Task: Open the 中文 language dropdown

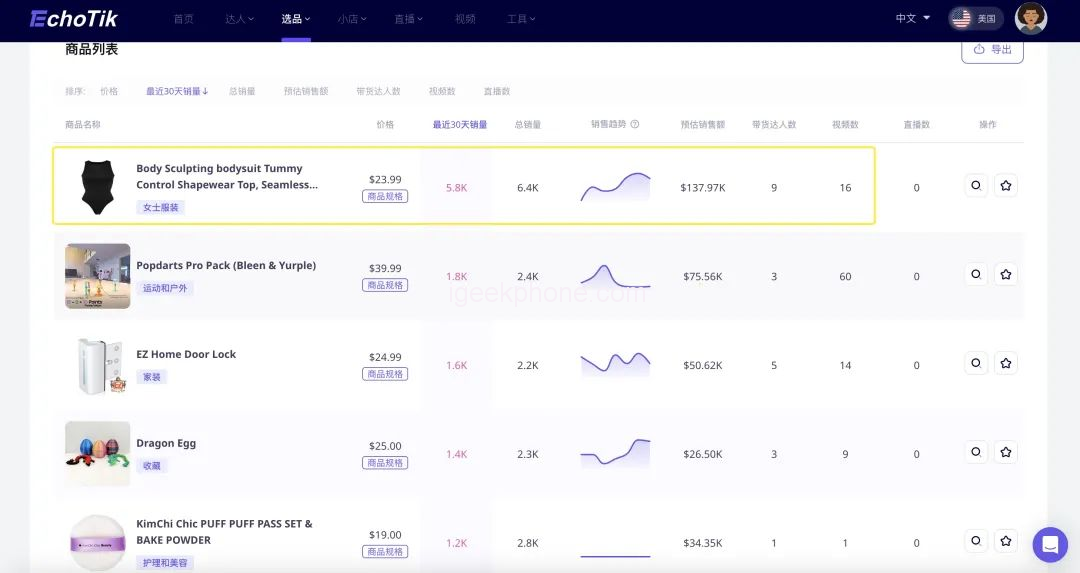Action: click(x=912, y=19)
